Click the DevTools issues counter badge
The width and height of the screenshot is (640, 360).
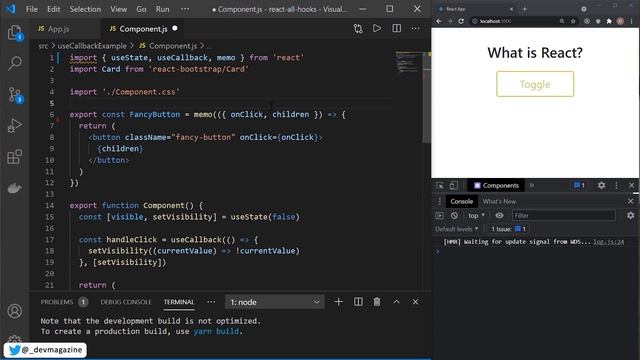pyautogui.click(x=579, y=185)
